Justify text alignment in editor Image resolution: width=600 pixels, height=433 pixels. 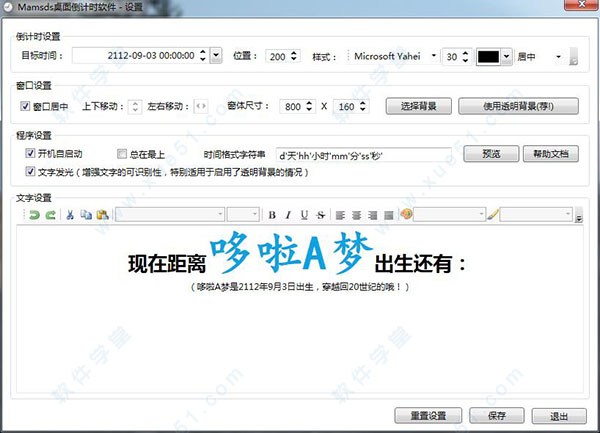point(388,215)
